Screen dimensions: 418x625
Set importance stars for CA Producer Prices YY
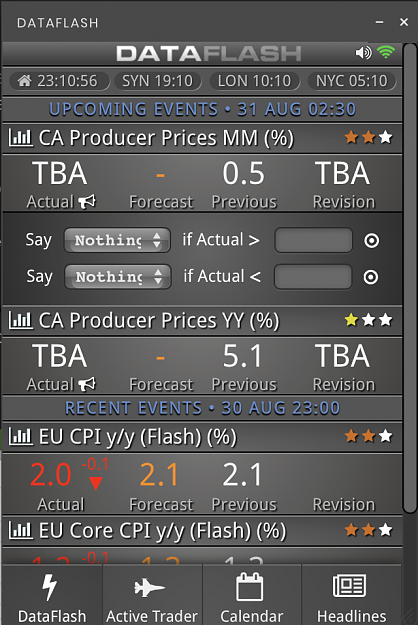[x=369, y=320]
